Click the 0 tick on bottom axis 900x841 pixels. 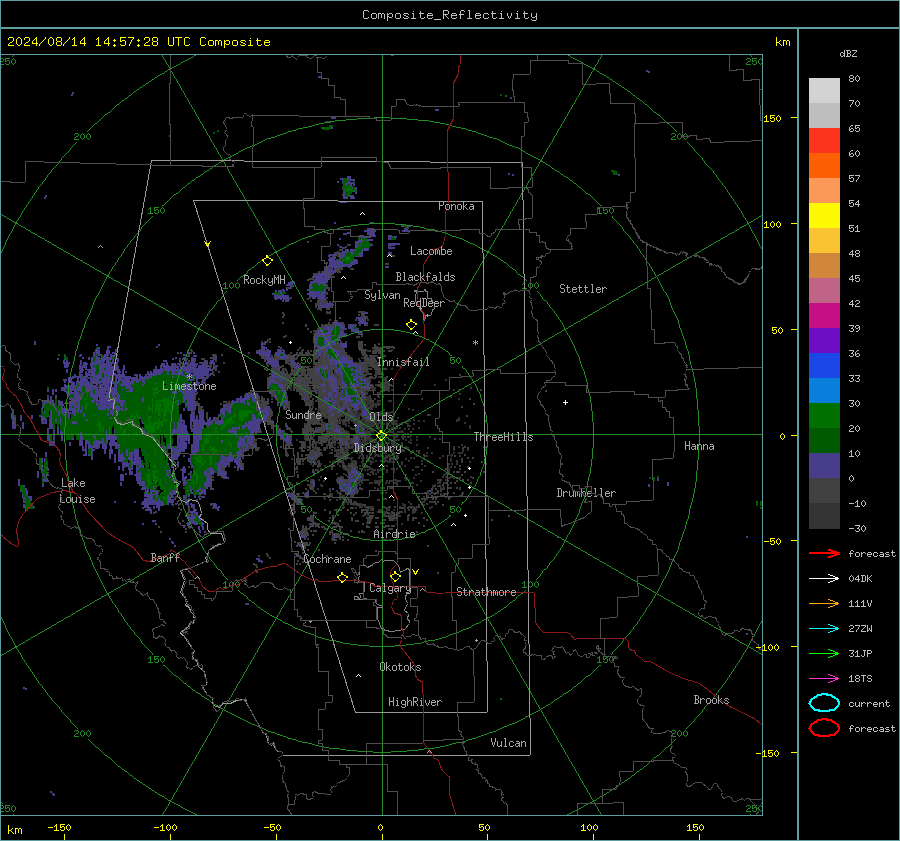pos(380,827)
